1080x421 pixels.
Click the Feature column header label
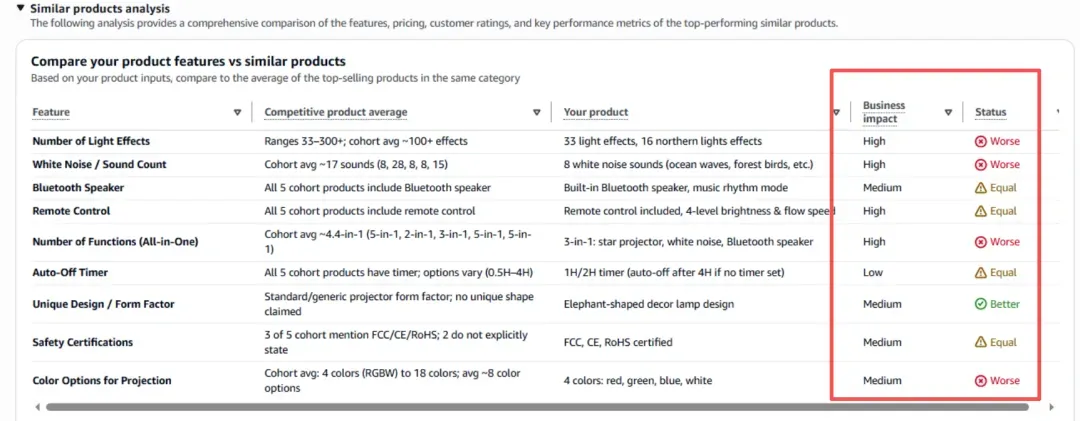51,112
